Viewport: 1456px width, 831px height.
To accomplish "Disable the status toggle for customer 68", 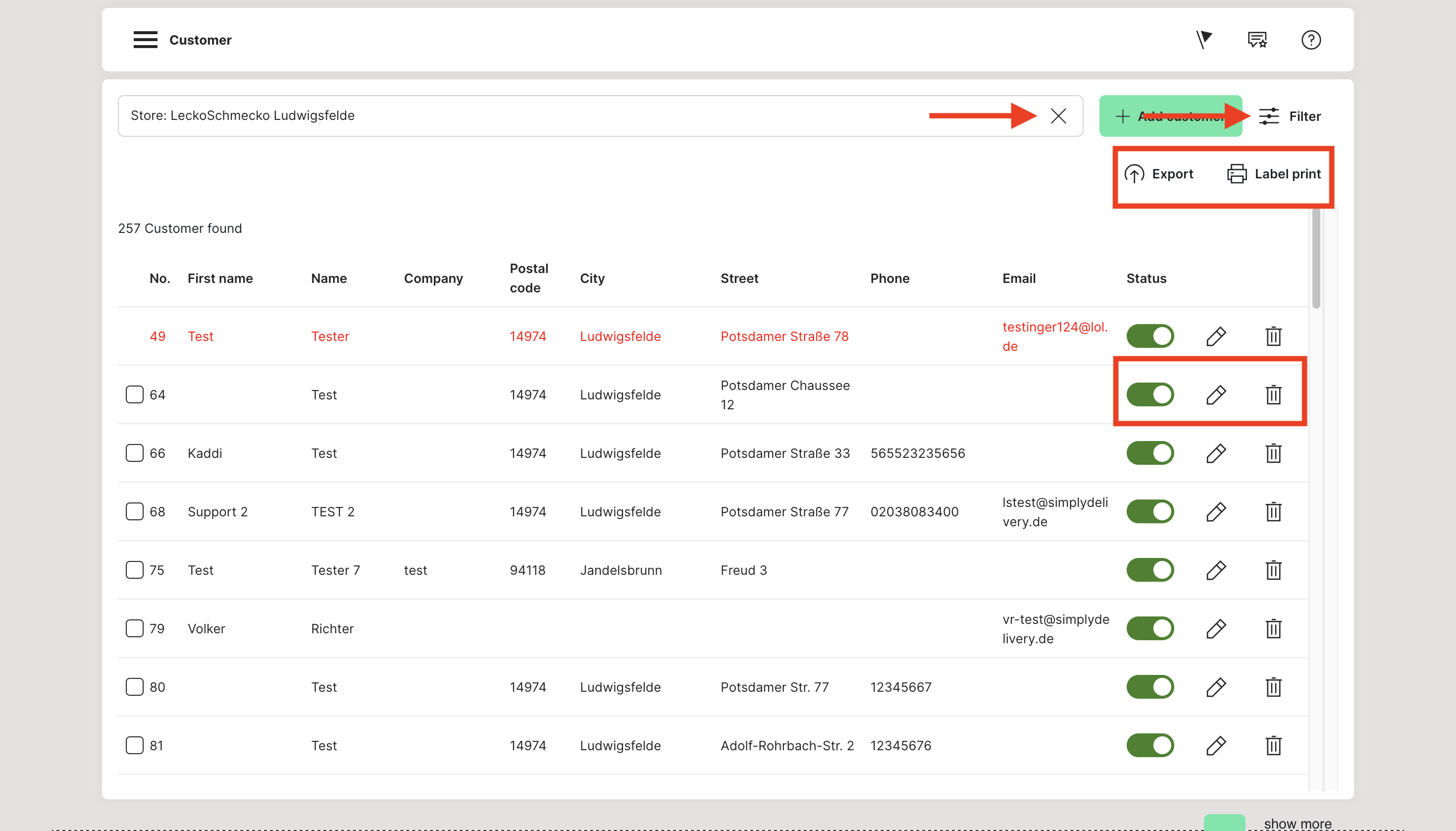I will [x=1150, y=511].
